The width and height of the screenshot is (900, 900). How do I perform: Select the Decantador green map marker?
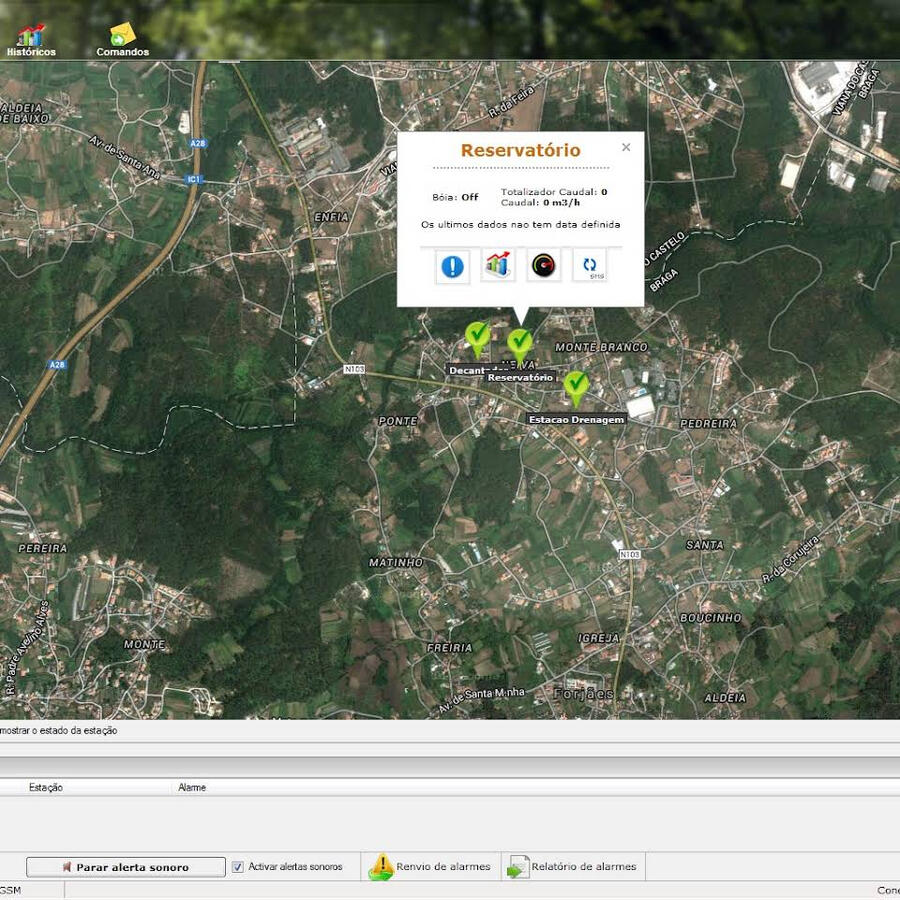pyautogui.click(x=478, y=337)
